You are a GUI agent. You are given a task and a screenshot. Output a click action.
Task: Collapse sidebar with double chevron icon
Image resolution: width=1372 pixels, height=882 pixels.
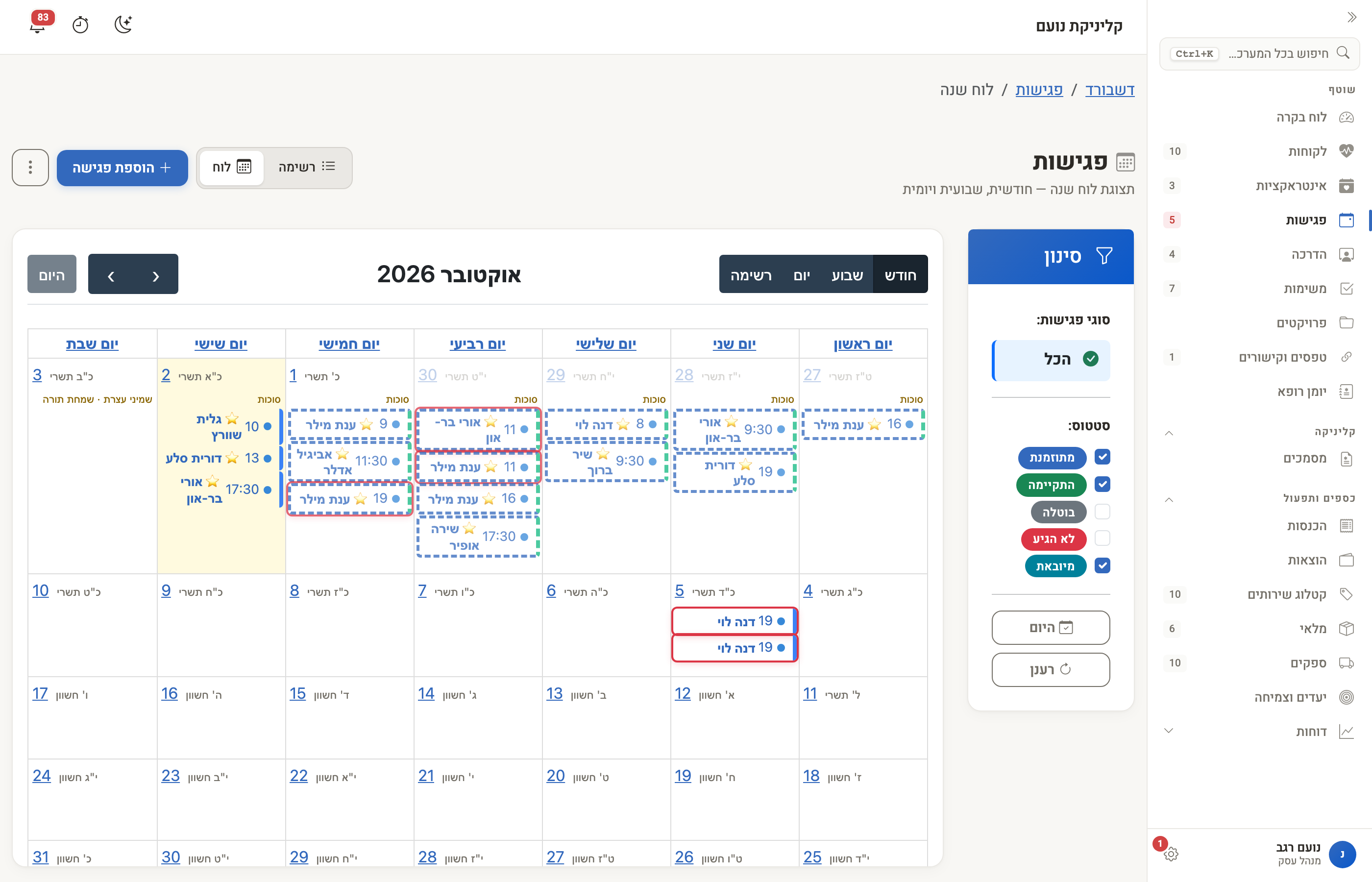(x=1352, y=17)
